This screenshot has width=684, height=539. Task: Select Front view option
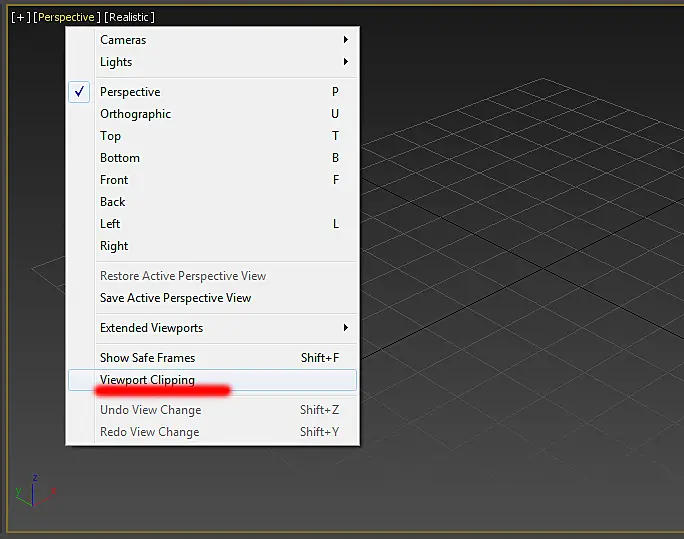click(x=212, y=180)
